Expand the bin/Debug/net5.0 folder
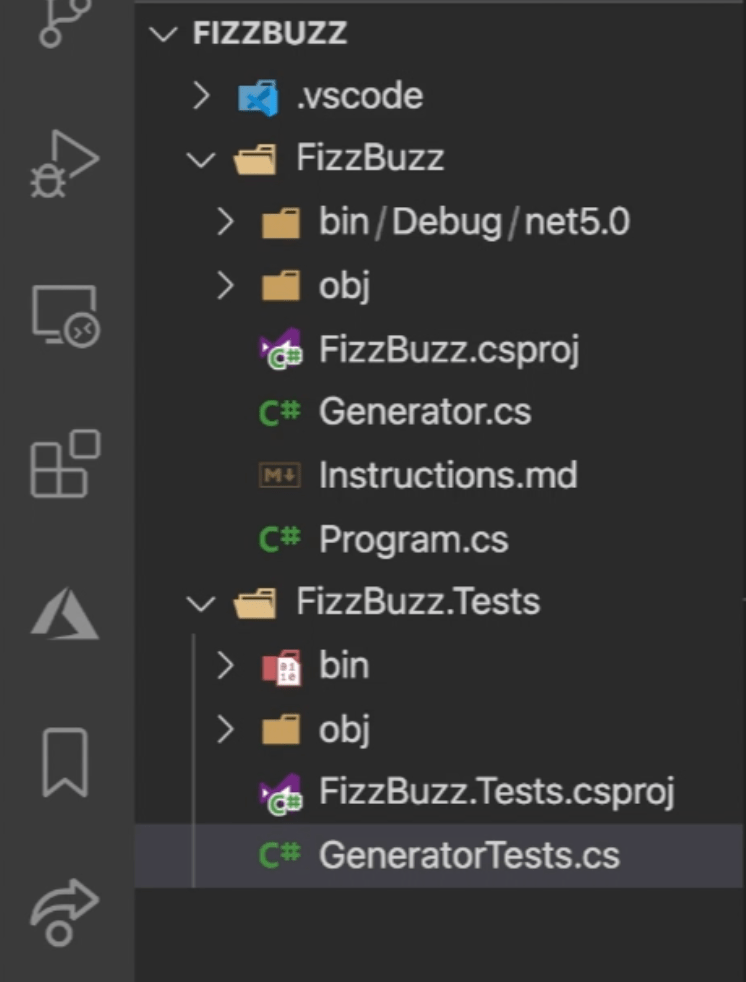This screenshot has width=746, height=982. [x=226, y=222]
